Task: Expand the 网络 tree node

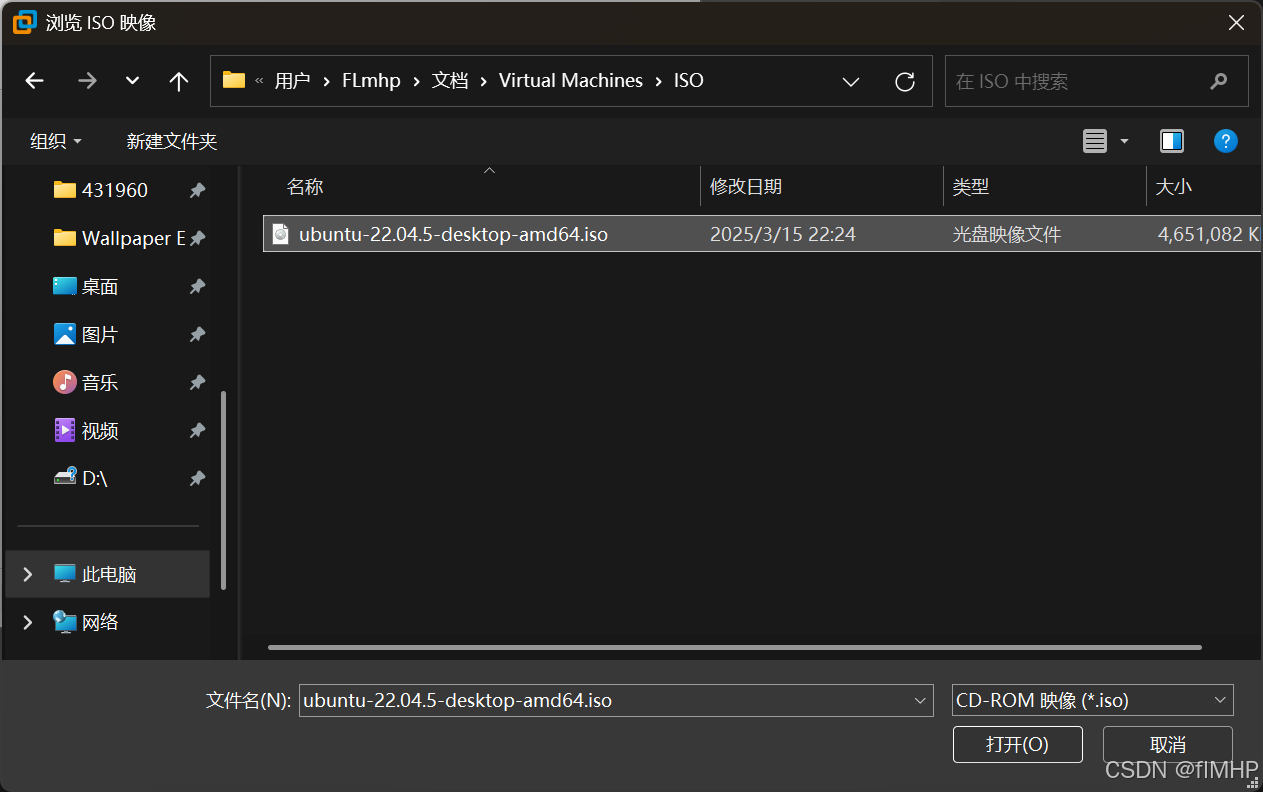Action: pos(28,622)
